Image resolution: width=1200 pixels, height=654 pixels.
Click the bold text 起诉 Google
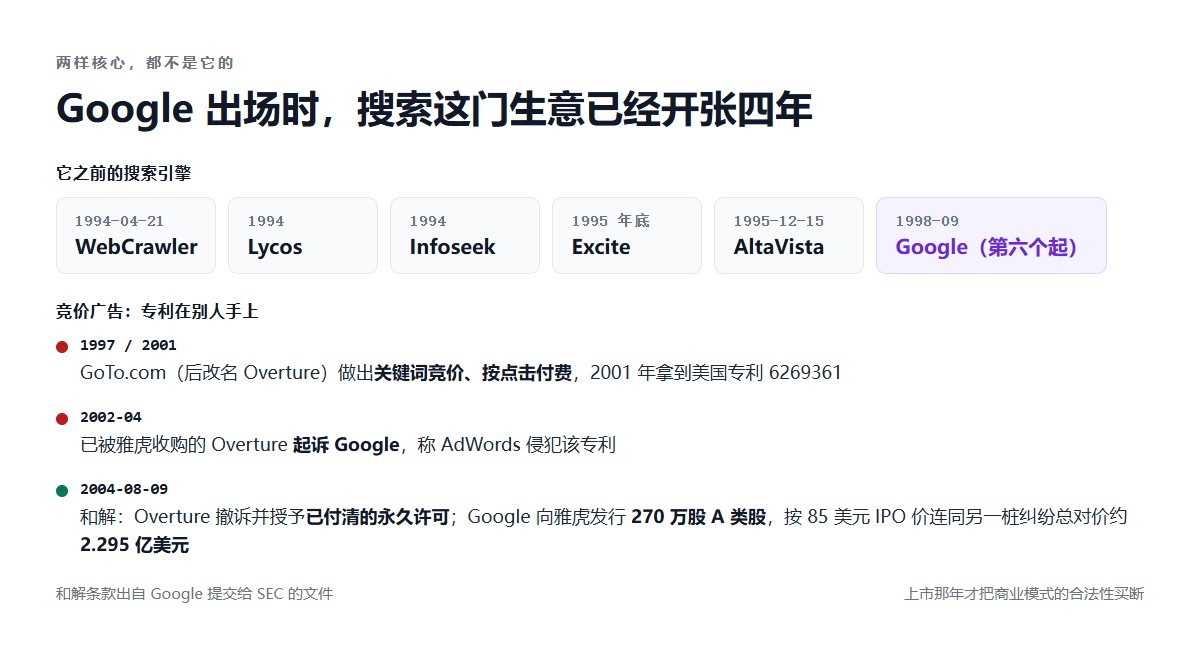pos(346,445)
